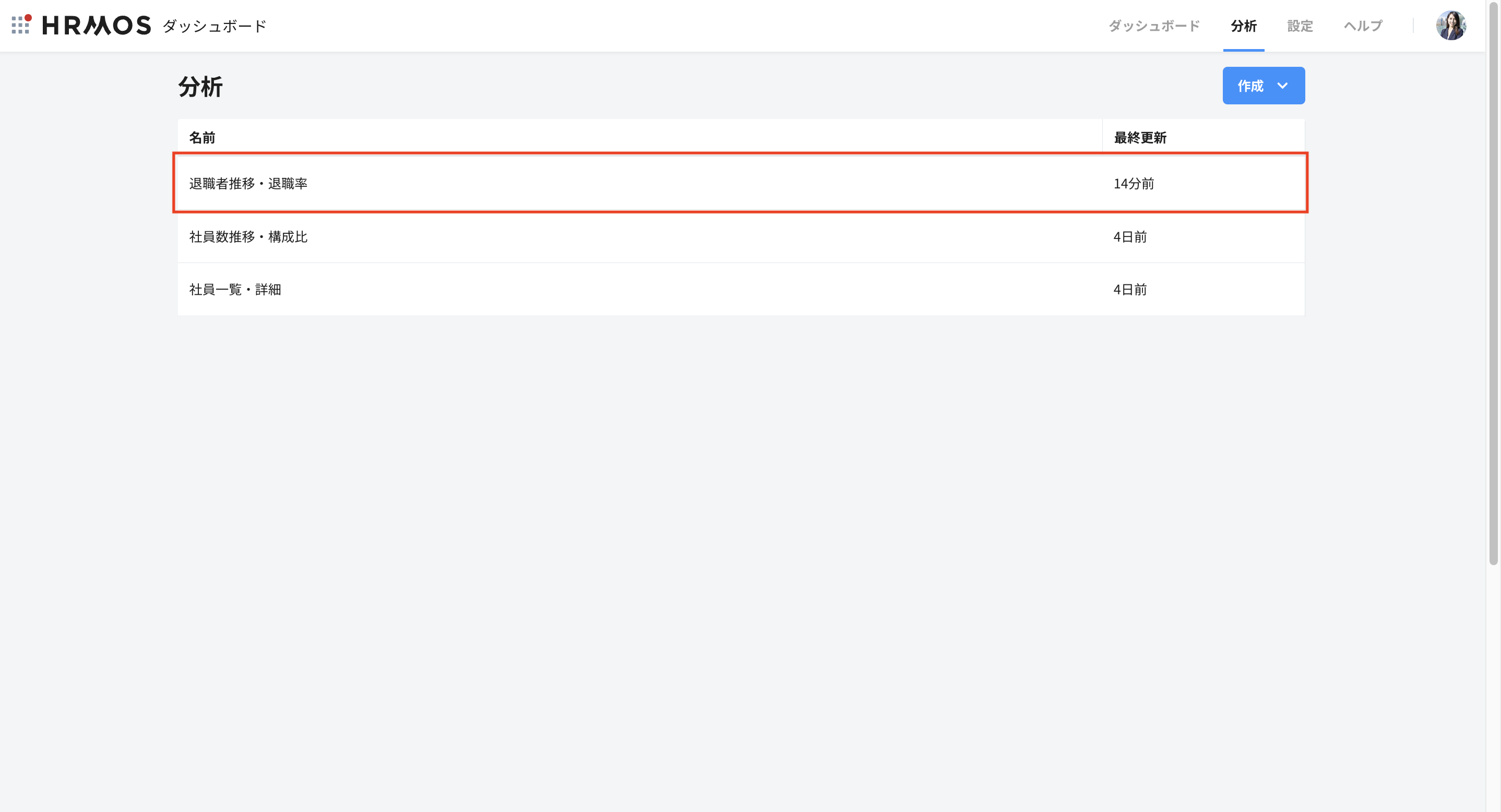Click the ダッシュボード title beside the logo

215,26
